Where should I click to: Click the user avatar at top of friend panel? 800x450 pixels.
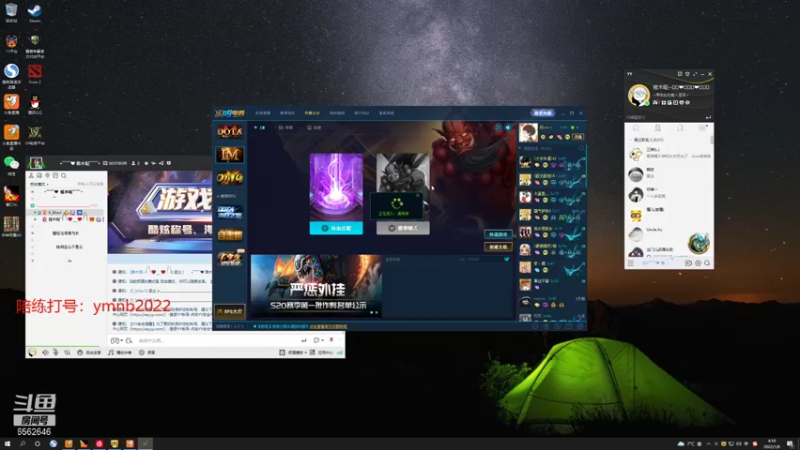[528, 133]
